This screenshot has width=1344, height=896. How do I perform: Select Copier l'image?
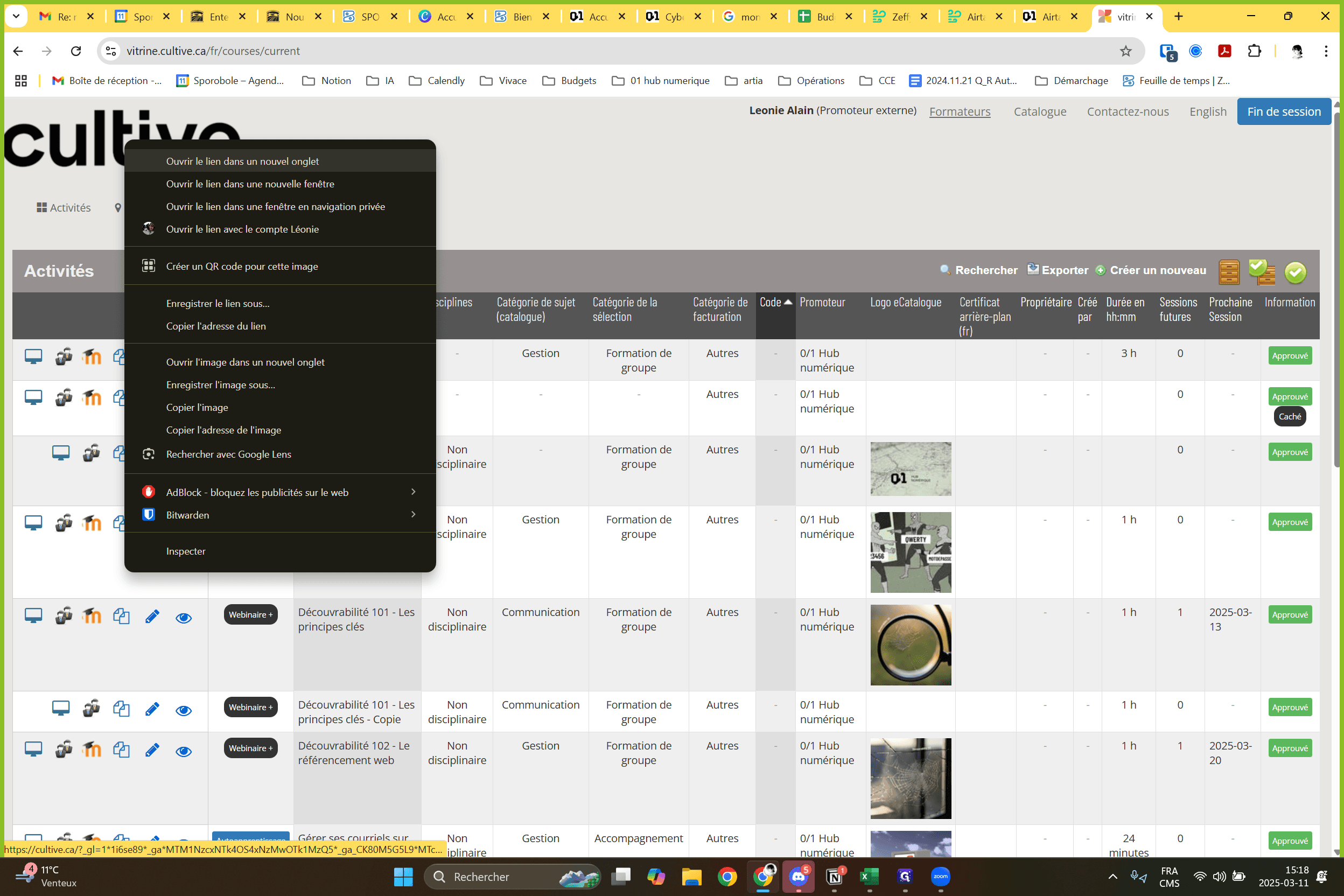click(x=280, y=408)
